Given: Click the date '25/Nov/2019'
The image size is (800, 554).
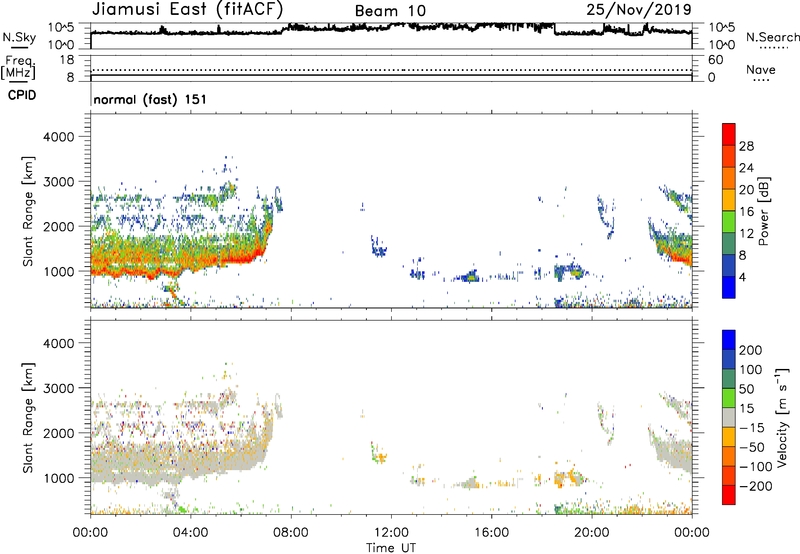Looking at the screenshot, I should point(639,9).
